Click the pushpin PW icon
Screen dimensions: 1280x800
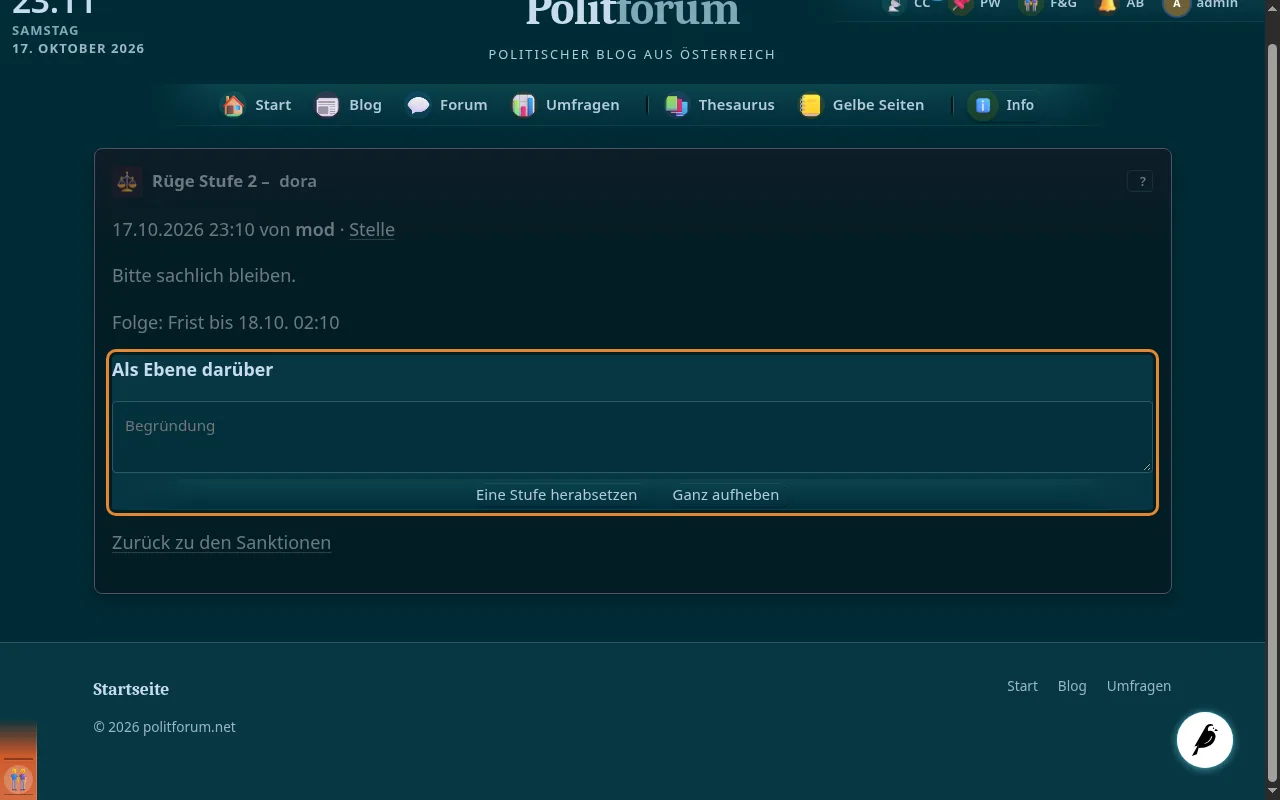961,5
